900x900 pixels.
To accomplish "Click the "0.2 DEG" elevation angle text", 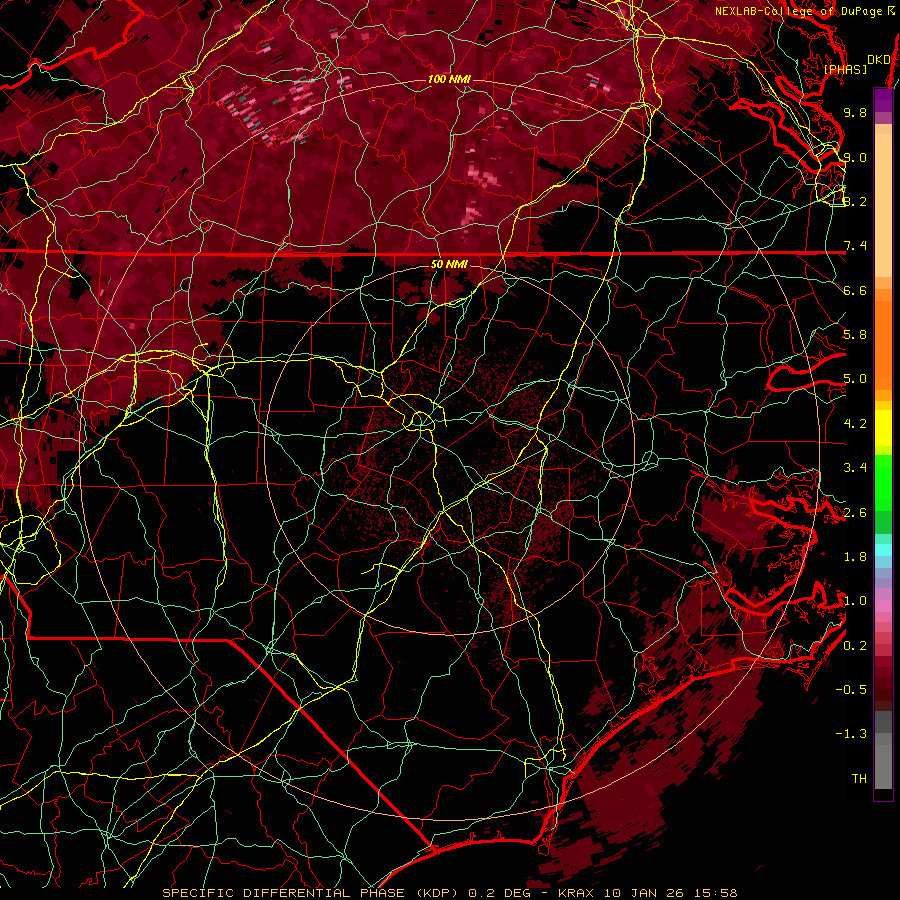I will pos(500,893).
